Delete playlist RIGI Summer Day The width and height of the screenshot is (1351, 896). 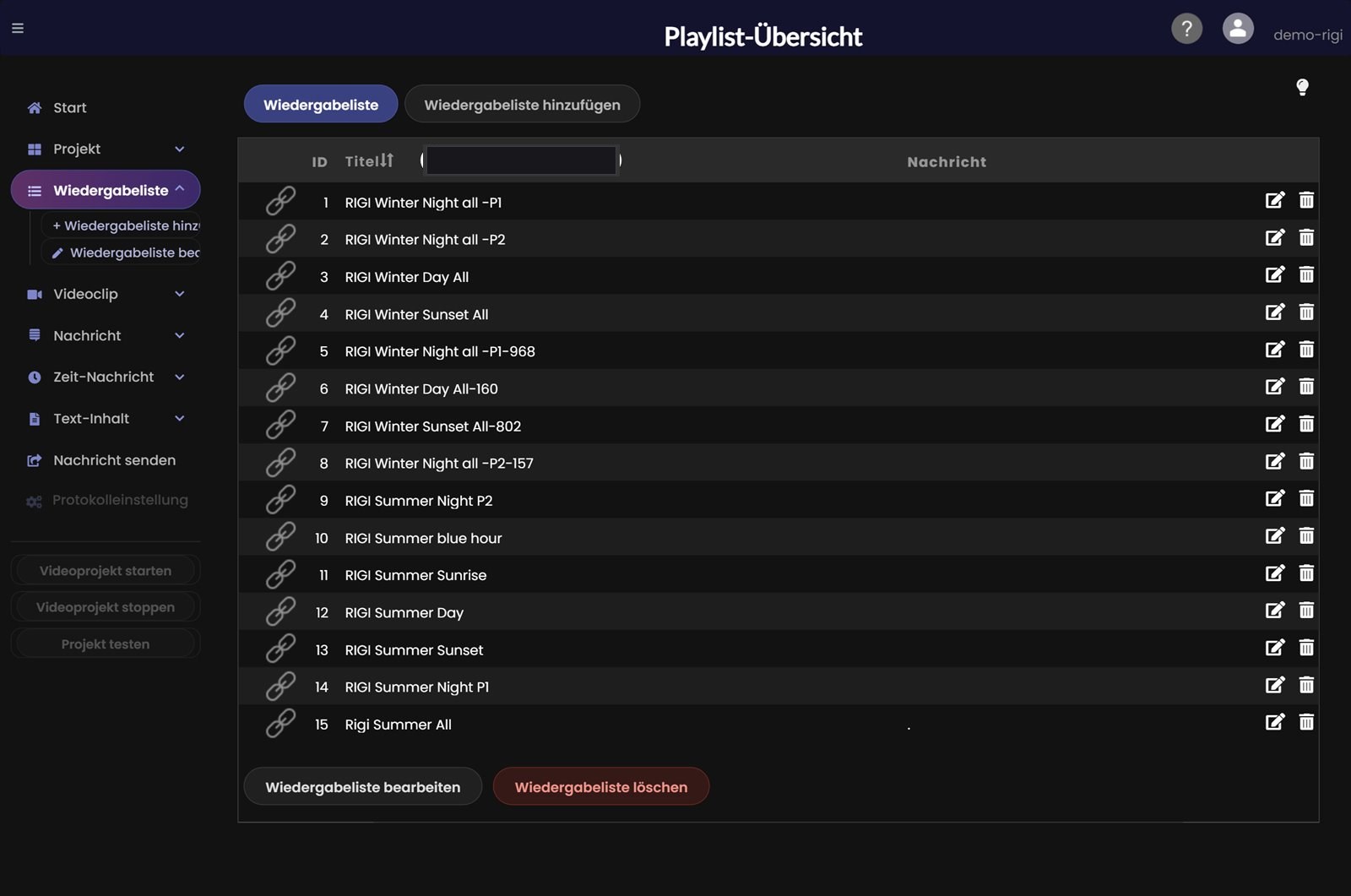coord(1306,610)
